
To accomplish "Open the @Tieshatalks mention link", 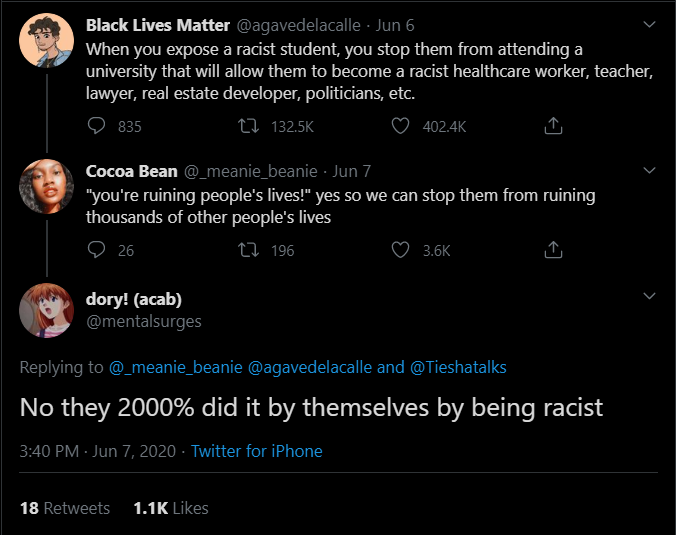I will (458, 367).
